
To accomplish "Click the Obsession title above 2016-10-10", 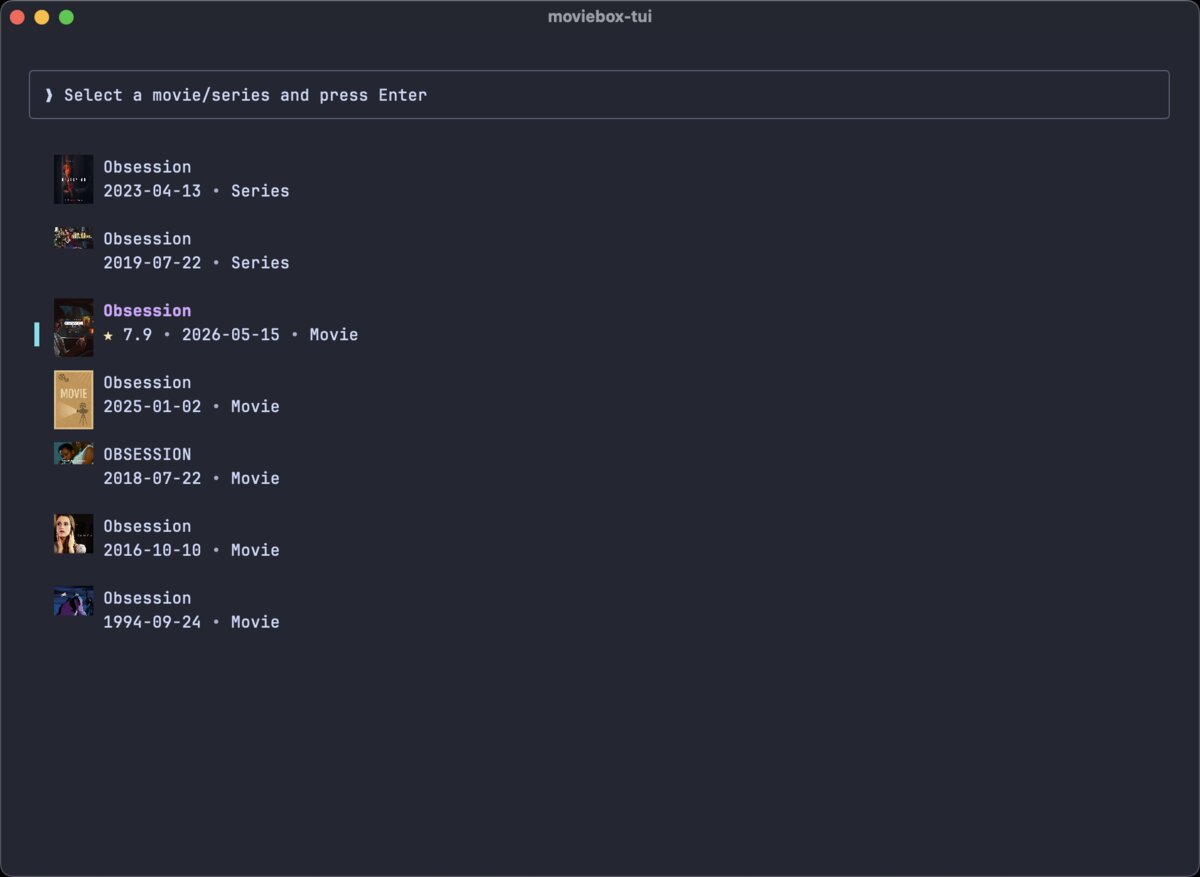I will [147, 527].
